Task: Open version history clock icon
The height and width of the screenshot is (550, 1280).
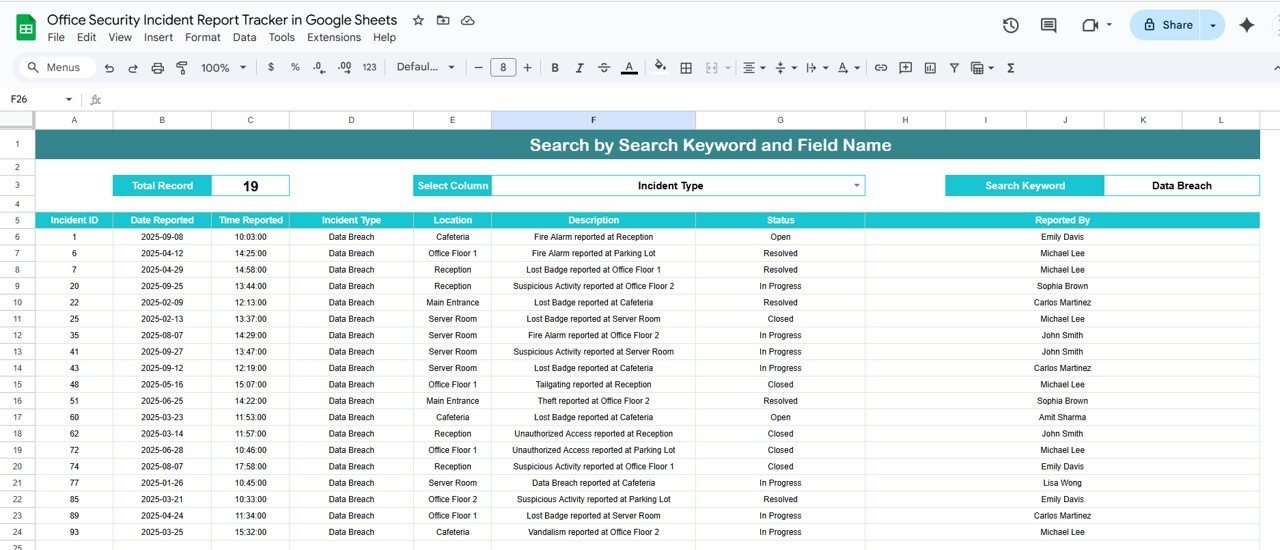Action: point(1010,25)
